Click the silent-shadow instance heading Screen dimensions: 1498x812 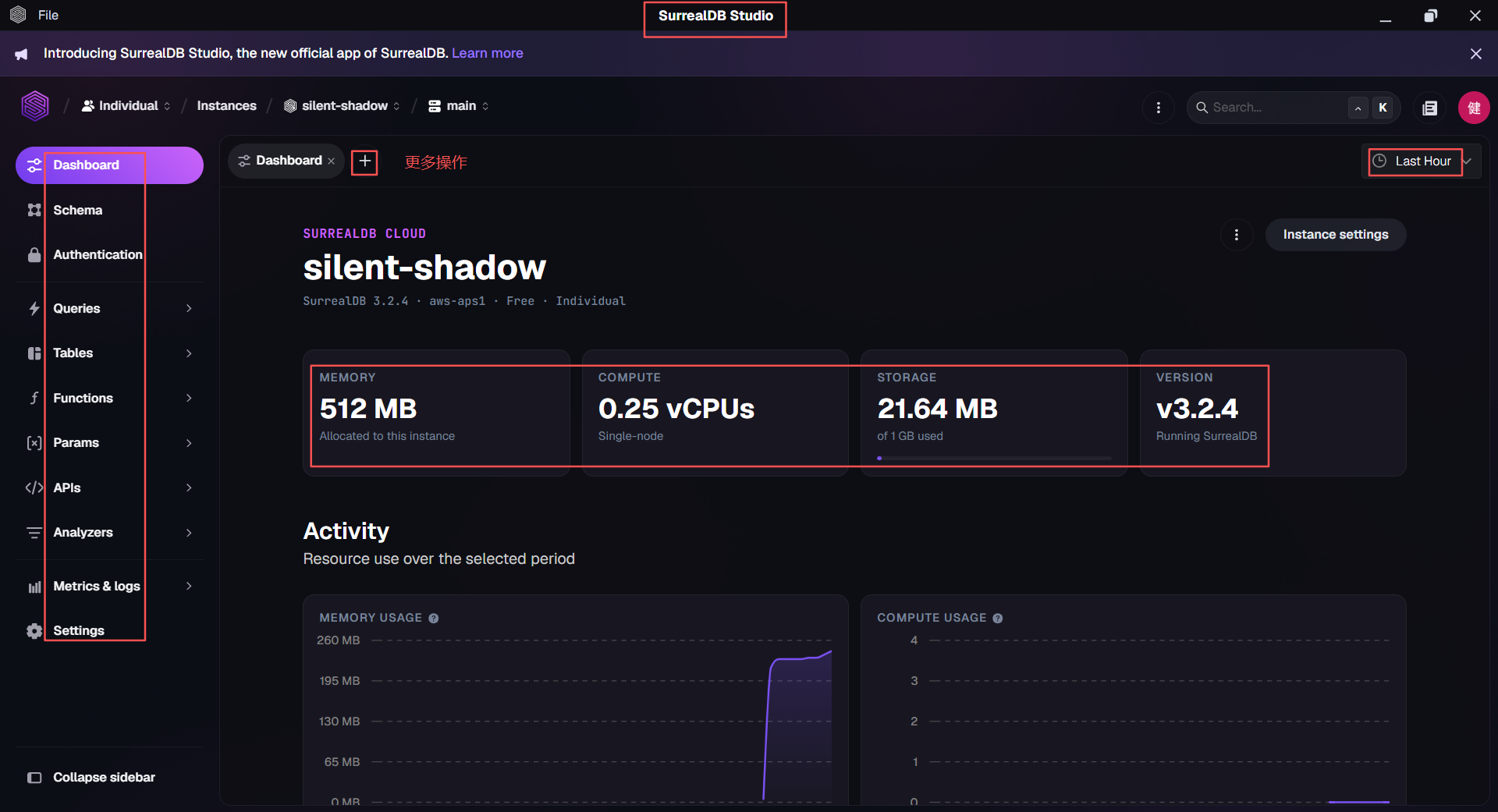pos(424,268)
